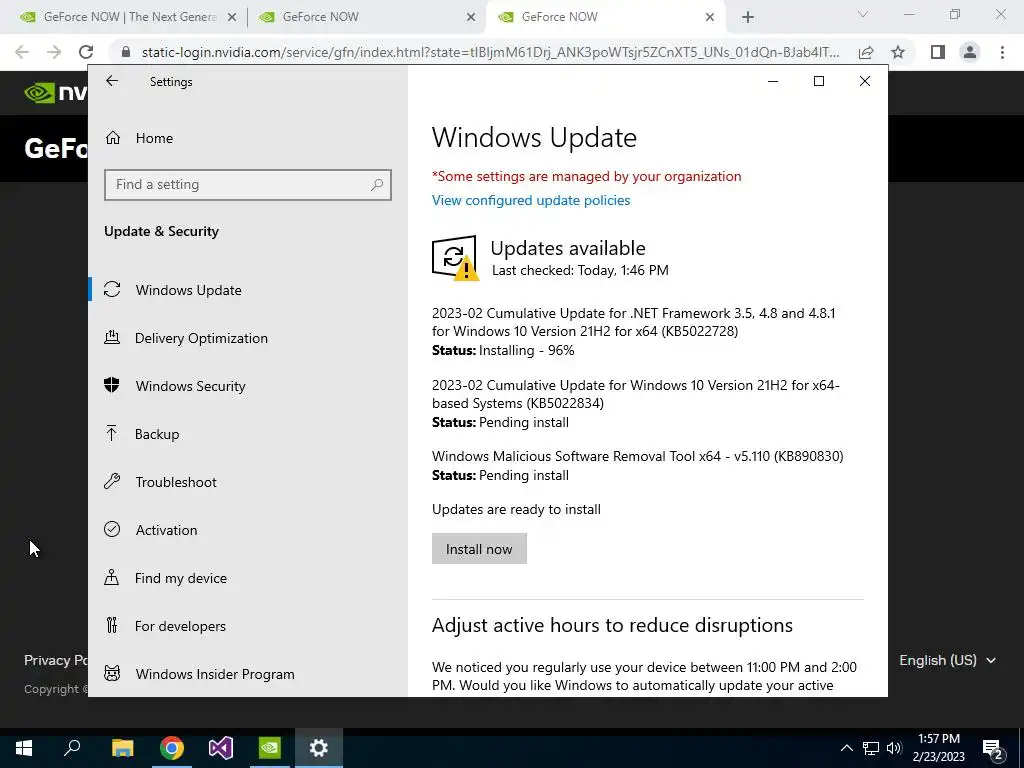Open the Chrome profile avatar menu

(x=970, y=52)
